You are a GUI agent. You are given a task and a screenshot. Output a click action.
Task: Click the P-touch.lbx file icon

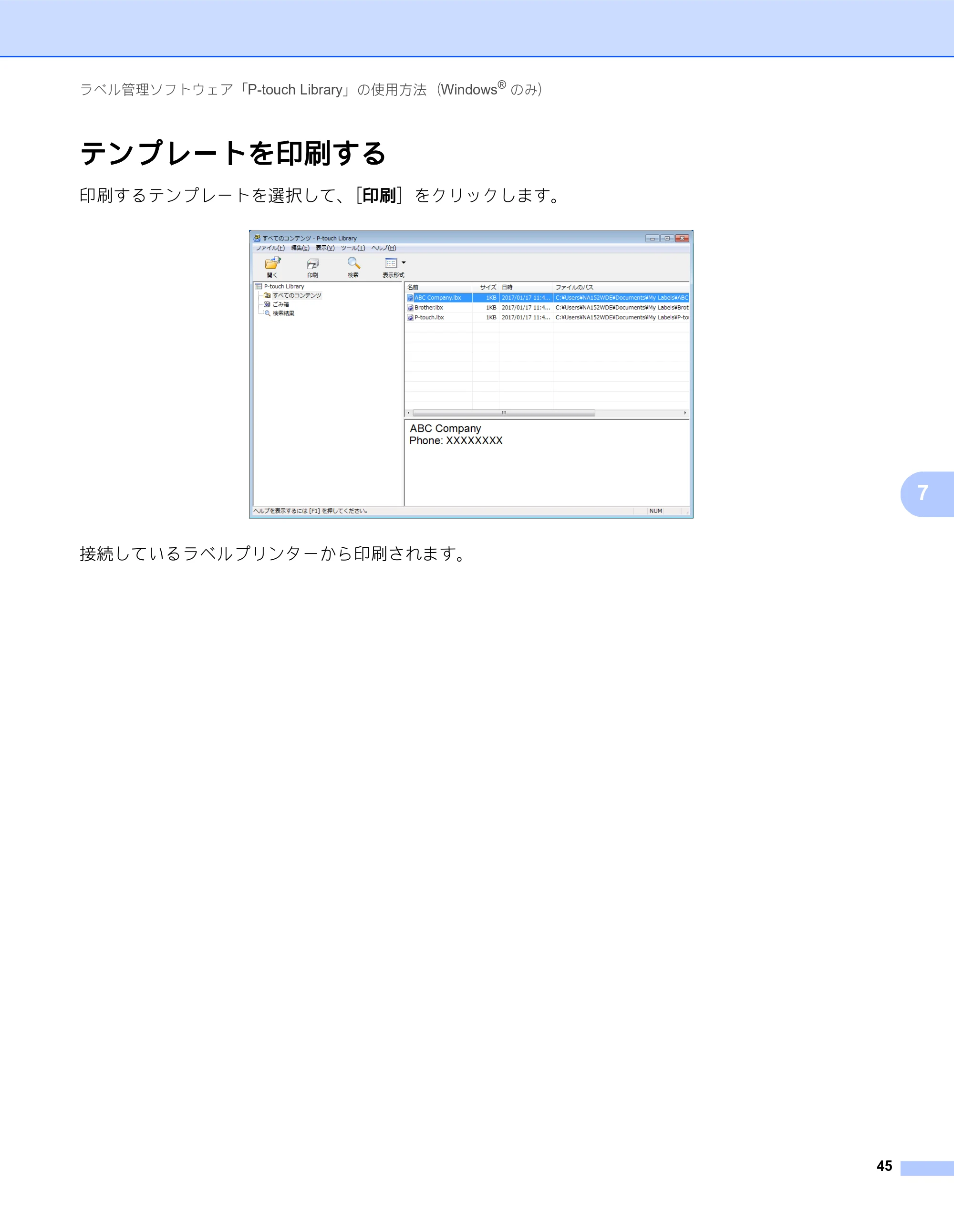click(411, 318)
